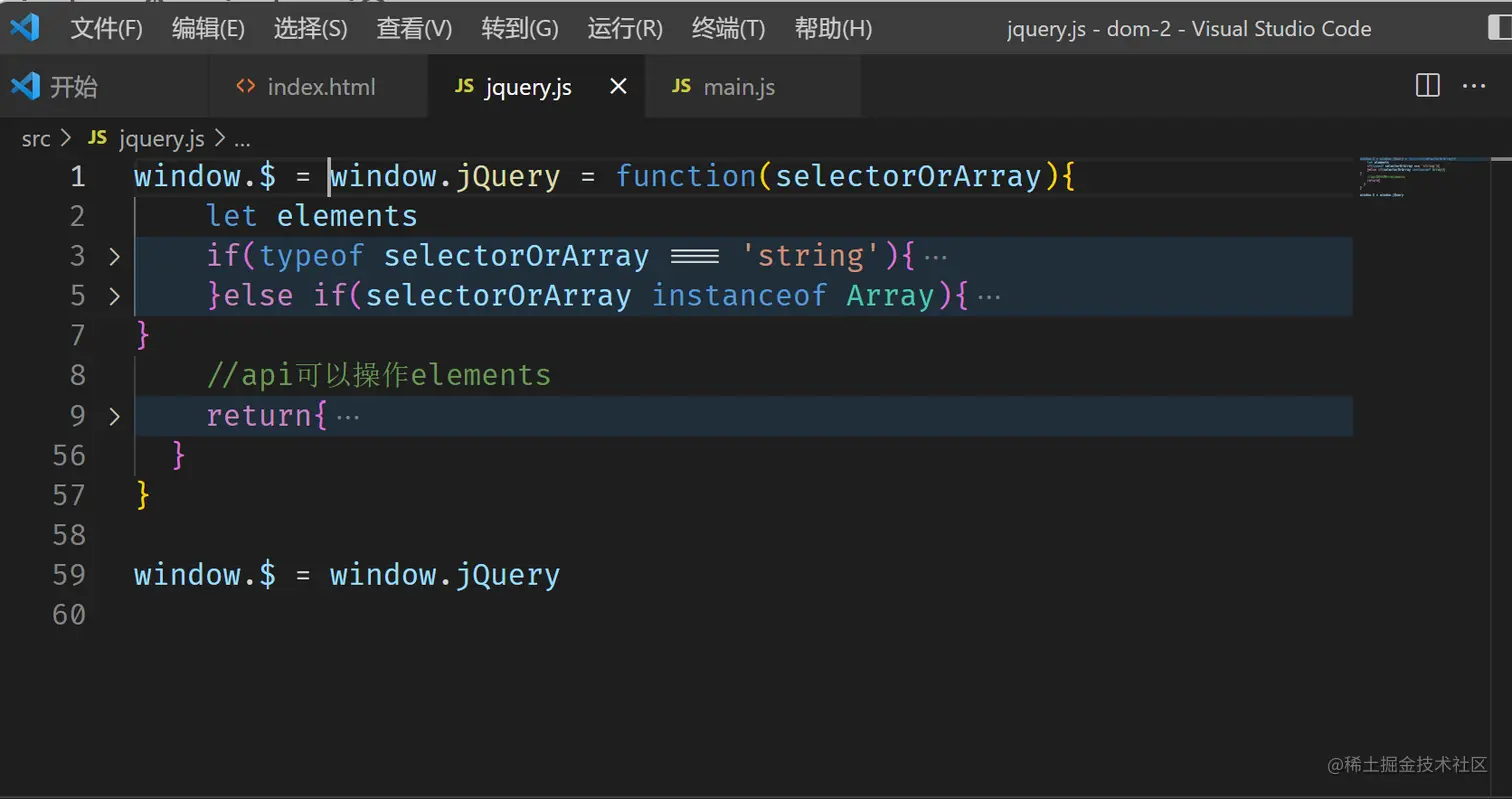Open the editor more actions menu
The image size is (1512, 799).
pyautogui.click(x=1474, y=87)
